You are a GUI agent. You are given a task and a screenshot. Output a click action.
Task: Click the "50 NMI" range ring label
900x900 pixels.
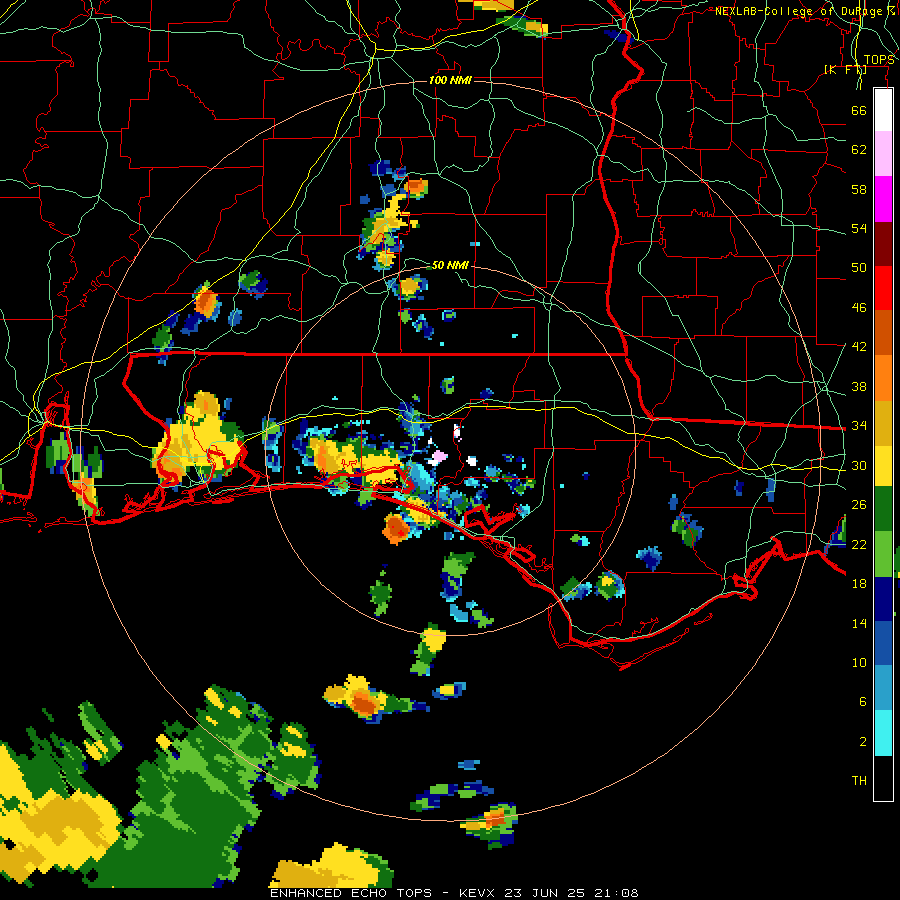450,265
